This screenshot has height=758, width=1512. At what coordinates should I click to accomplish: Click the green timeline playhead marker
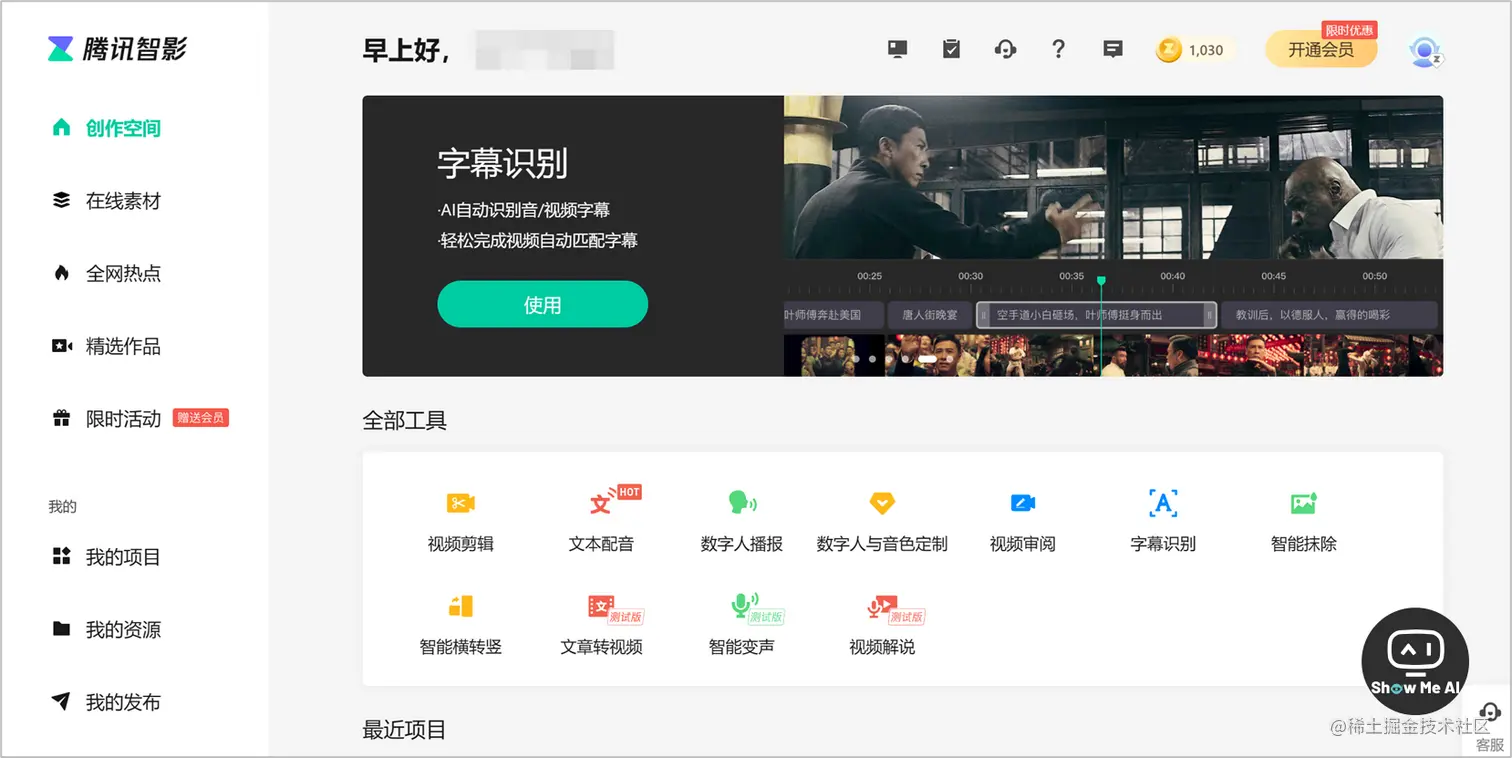coord(1101,281)
